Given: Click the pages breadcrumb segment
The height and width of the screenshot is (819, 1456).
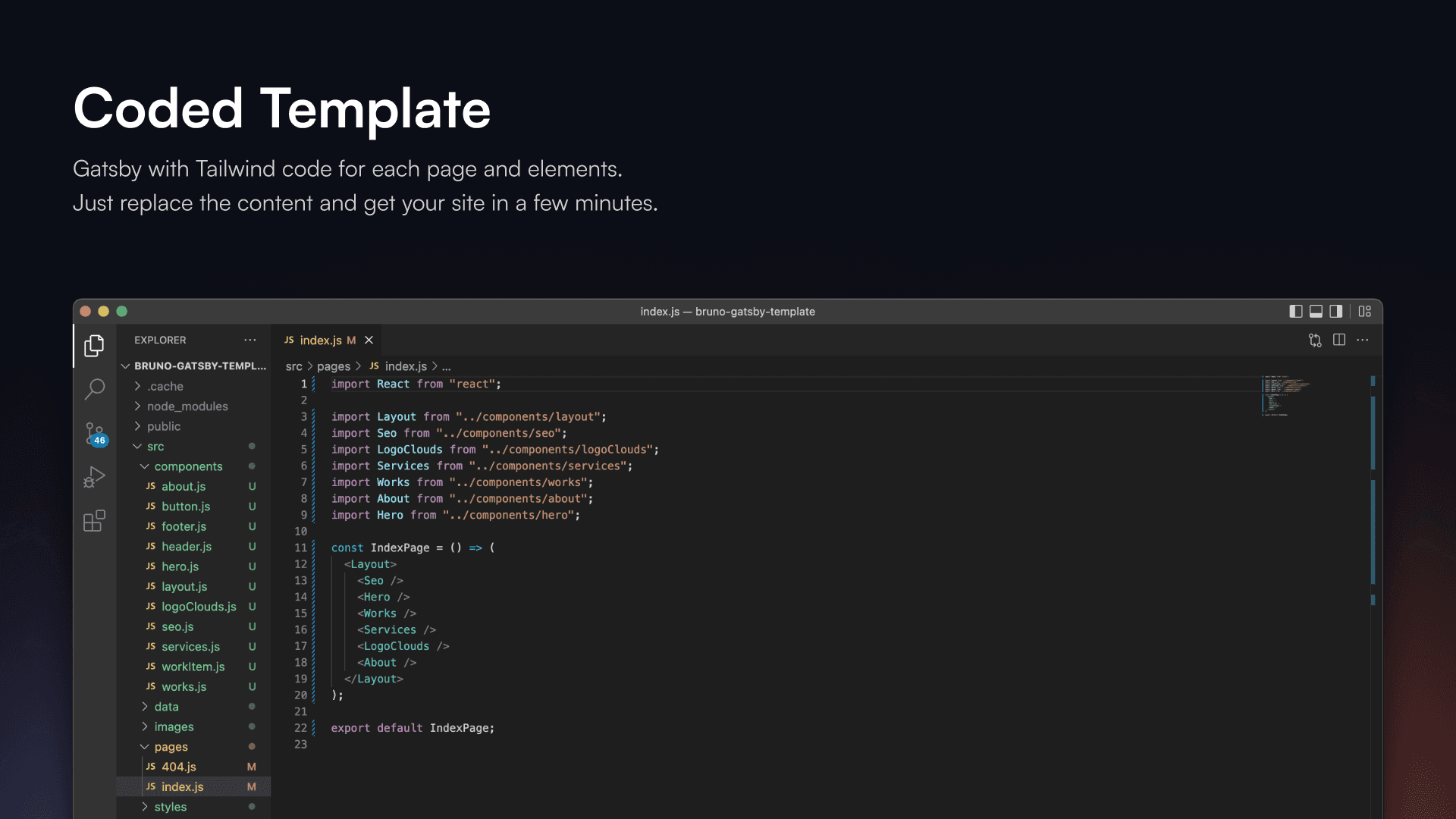Looking at the screenshot, I should [334, 366].
